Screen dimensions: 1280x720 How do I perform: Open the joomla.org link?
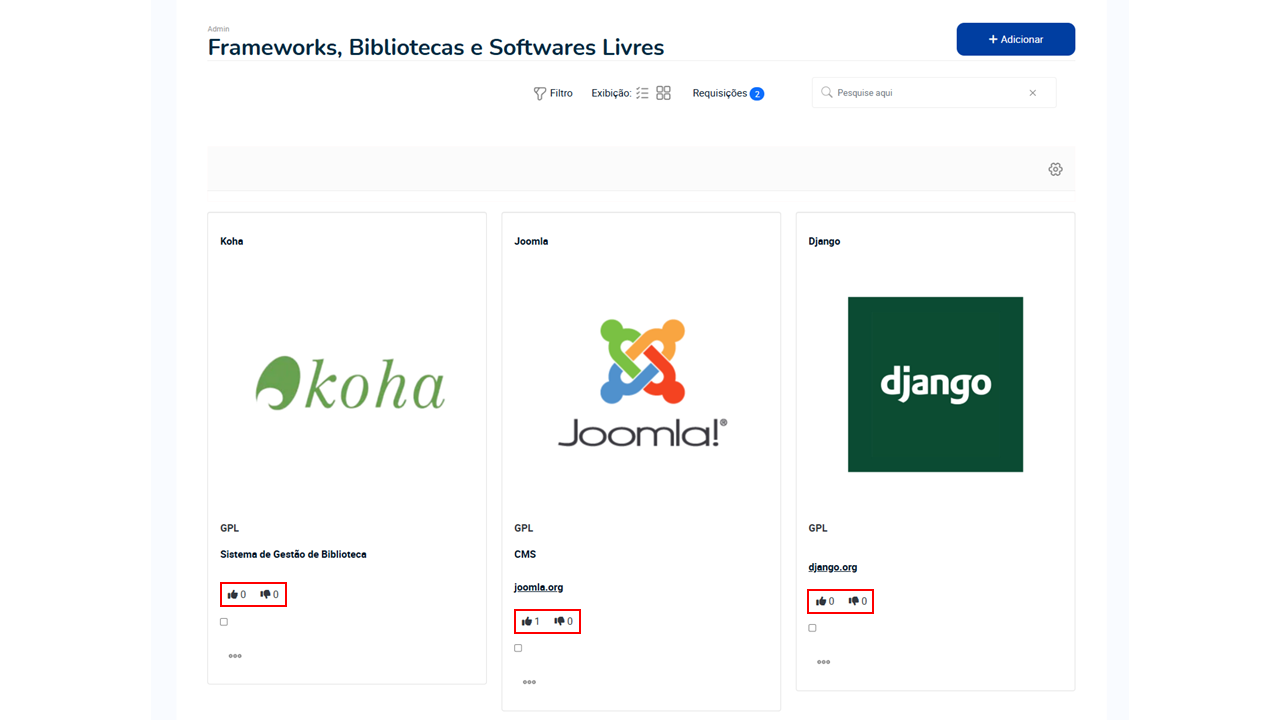tap(539, 587)
